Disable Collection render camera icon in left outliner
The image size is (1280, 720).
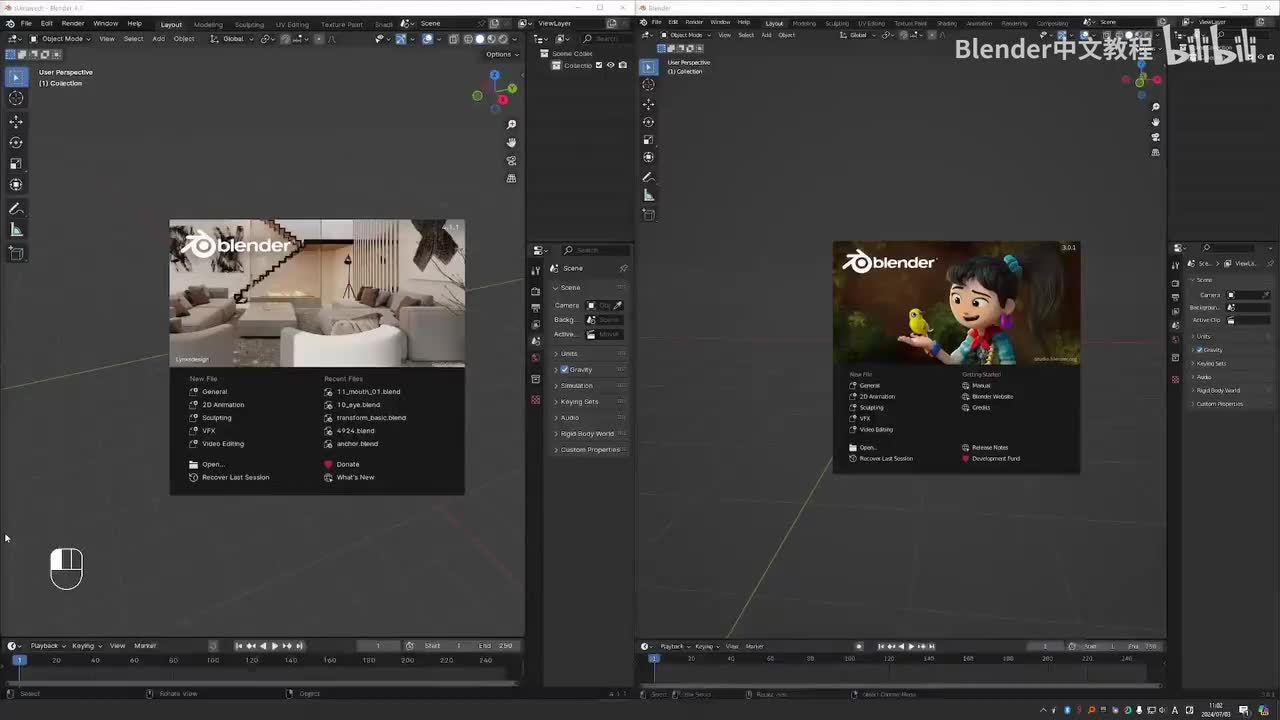pyautogui.click(x=623, y=66)
